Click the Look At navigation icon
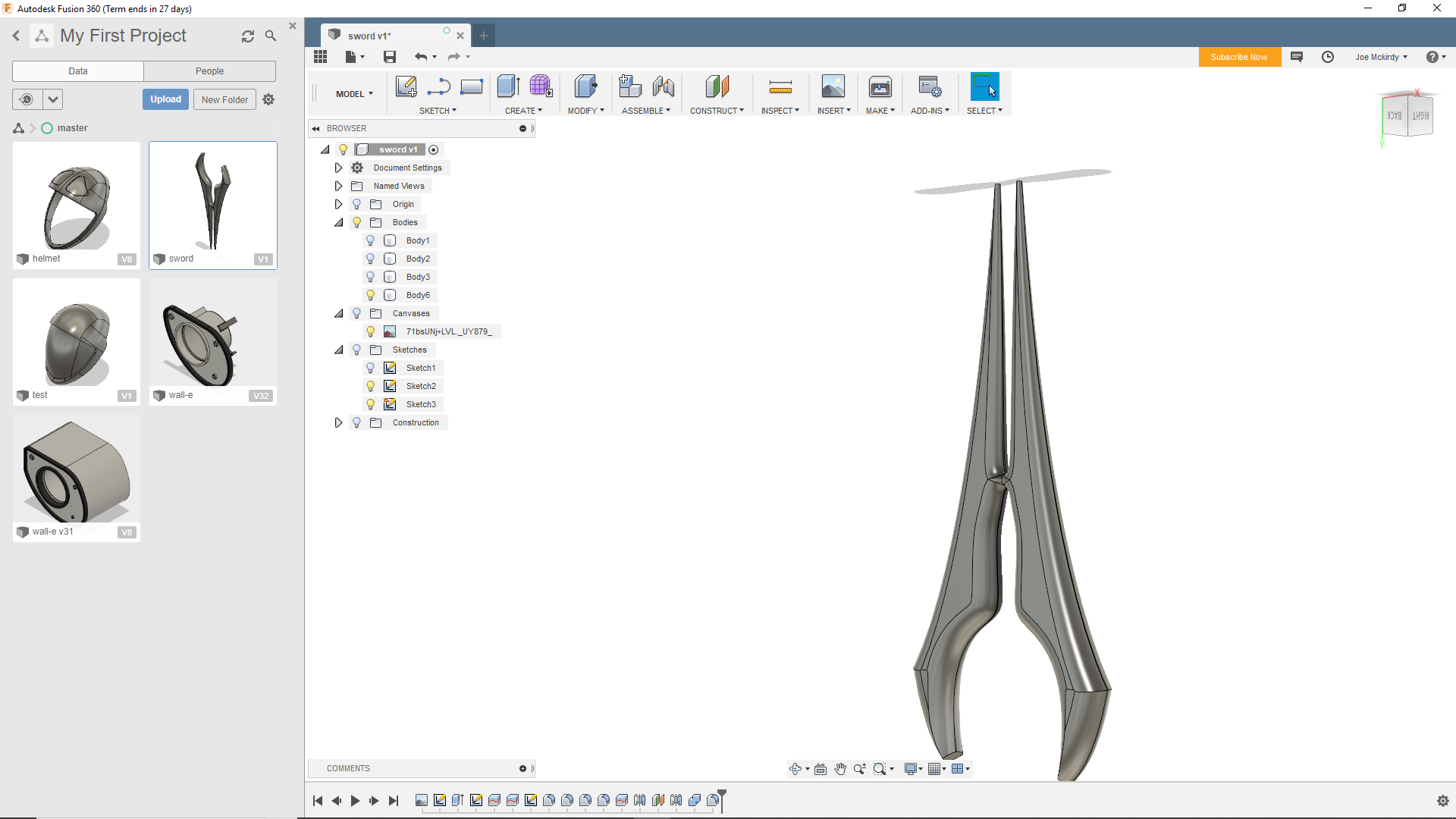 point(821,769)
